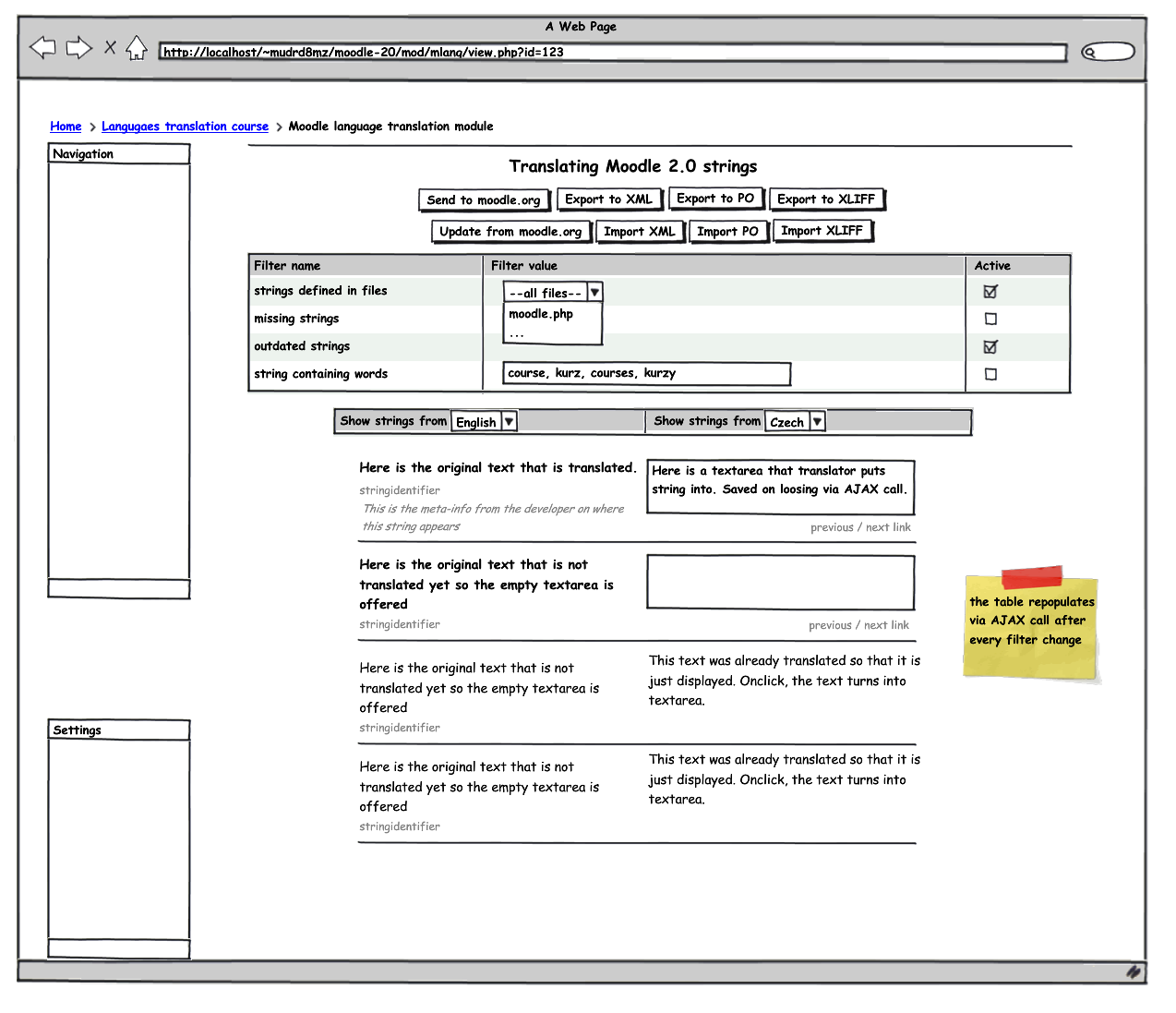Select moodle.php in files list
Screen dimensions: 1176x1013
pos(541,314)
